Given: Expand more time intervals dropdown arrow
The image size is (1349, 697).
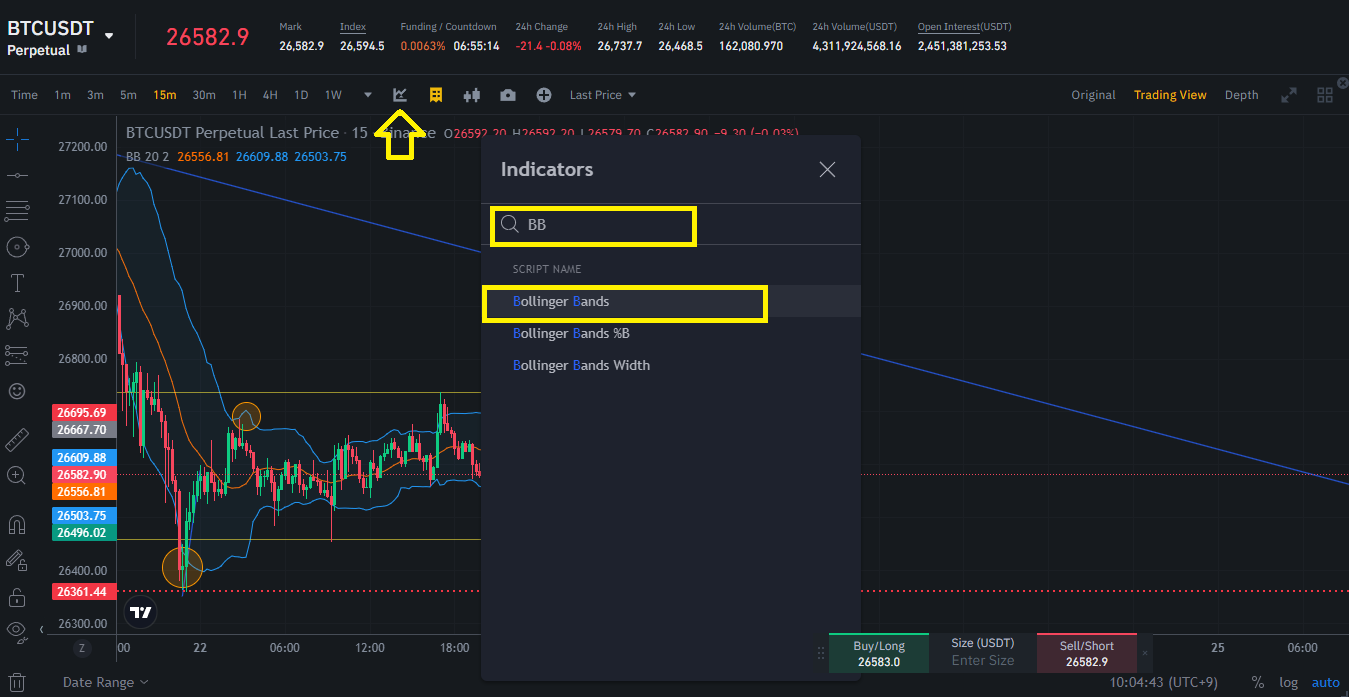Looking at the screenshot, I should [368, 95].
